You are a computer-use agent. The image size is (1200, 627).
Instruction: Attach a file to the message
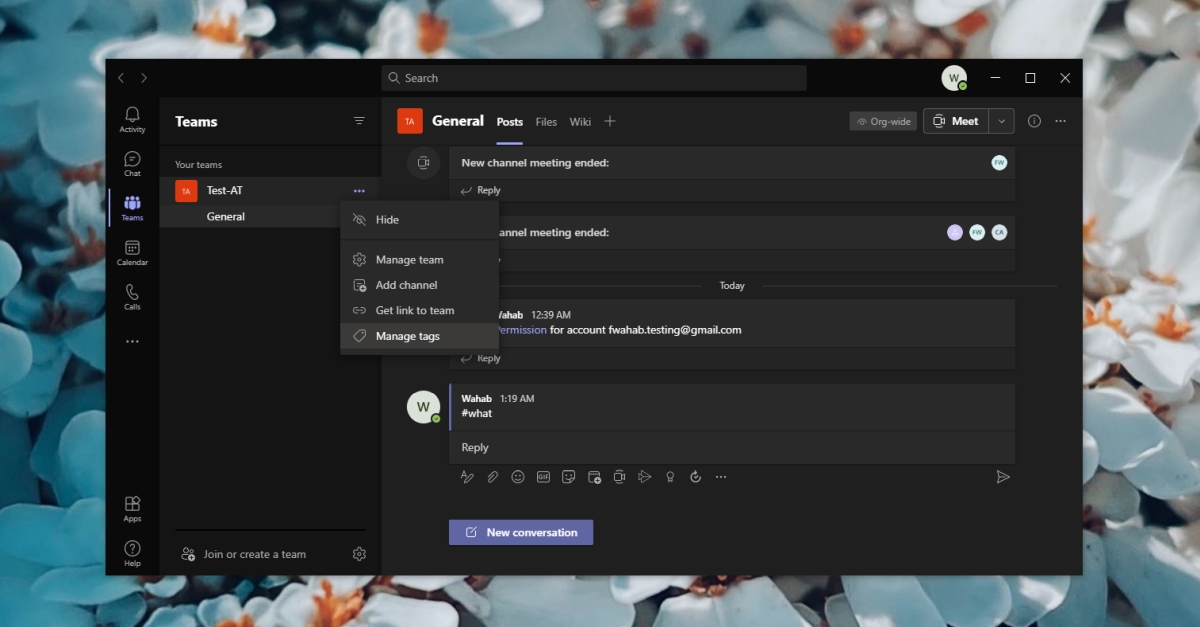pyautogui.click(x=492, y=477)
